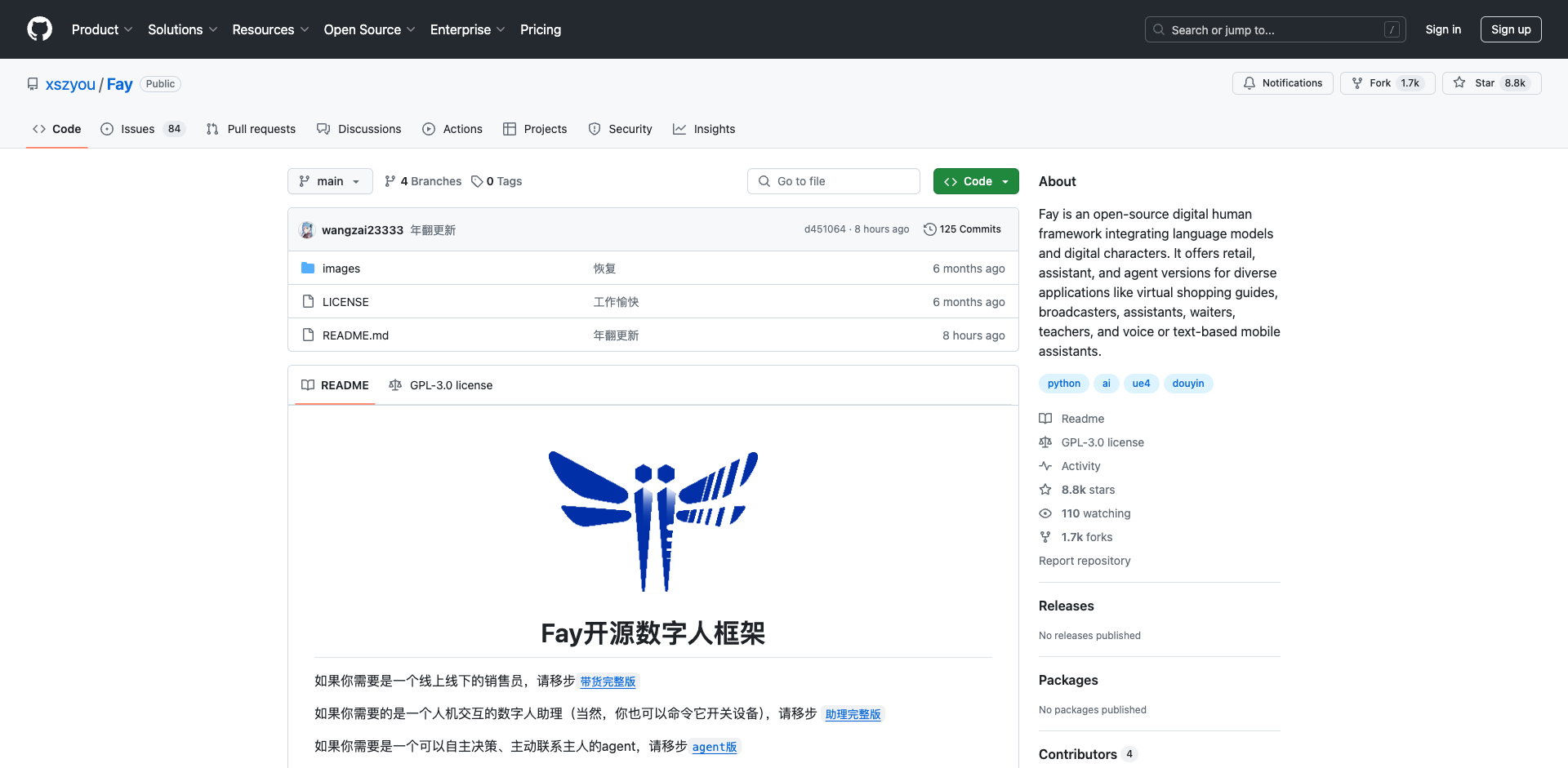Click Report repository link
Image resolution: width=1568 pixels, height=768 pixels.
pyautogui.click(x=1085, y=561)
